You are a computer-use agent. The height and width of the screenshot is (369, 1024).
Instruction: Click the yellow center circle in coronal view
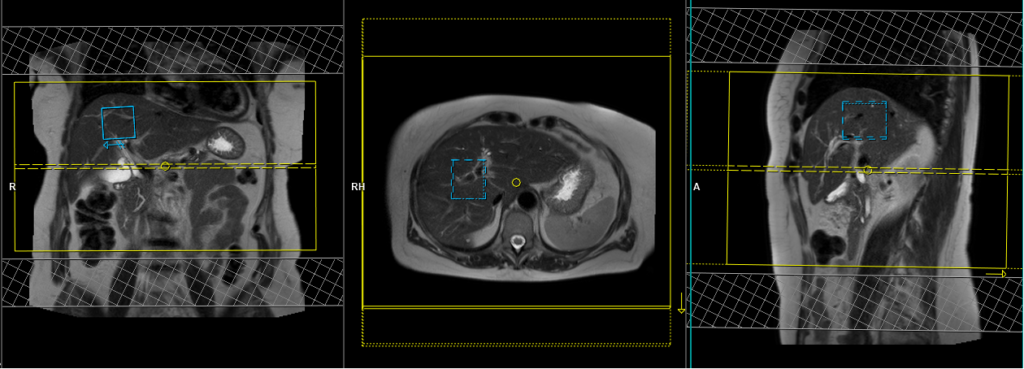[x=165, y=167]
